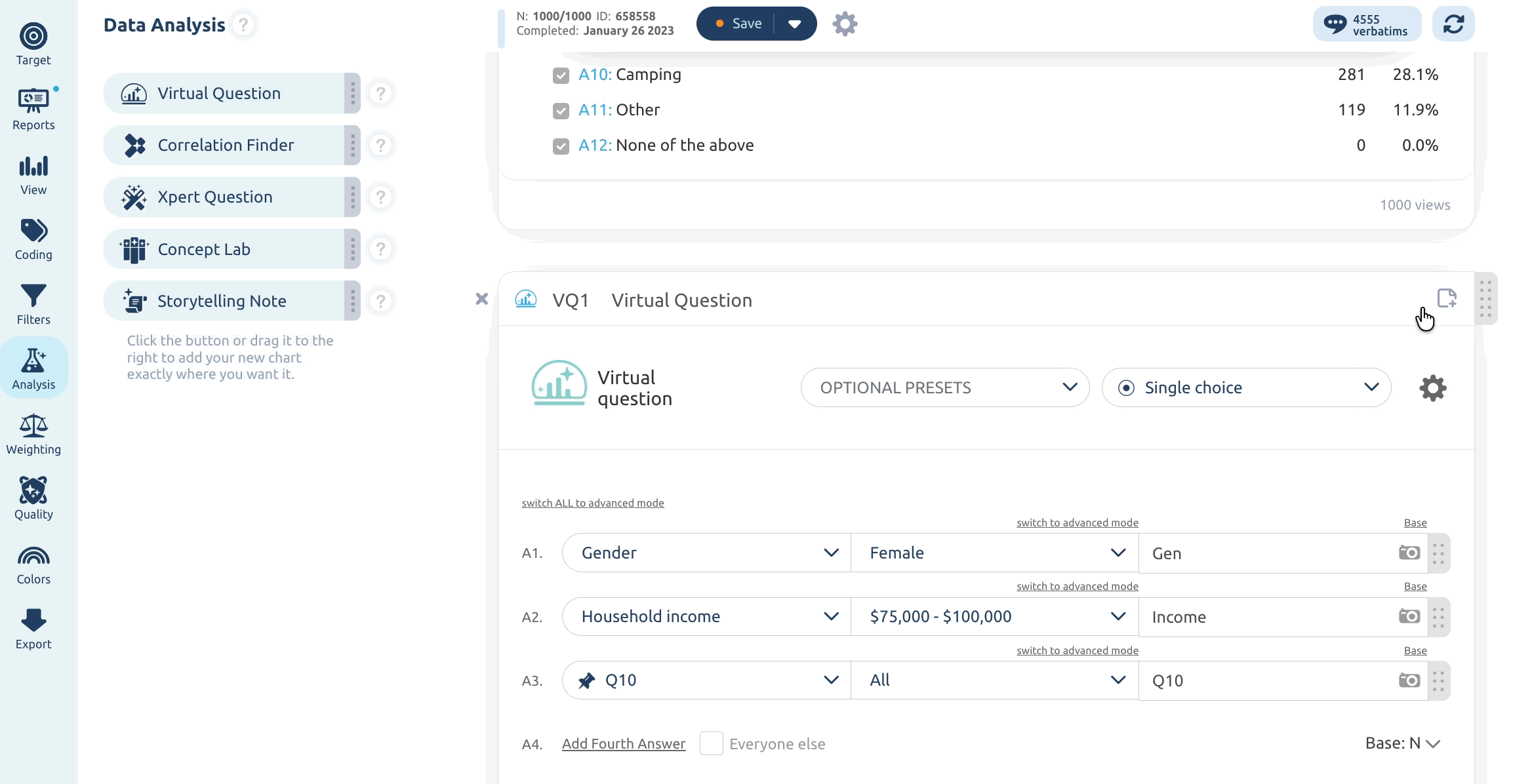The height and width of the screenshot is (784, 1532).
Task: Open the Target section in sidebar
Action: pyautogui.click(x=33, y=45)
